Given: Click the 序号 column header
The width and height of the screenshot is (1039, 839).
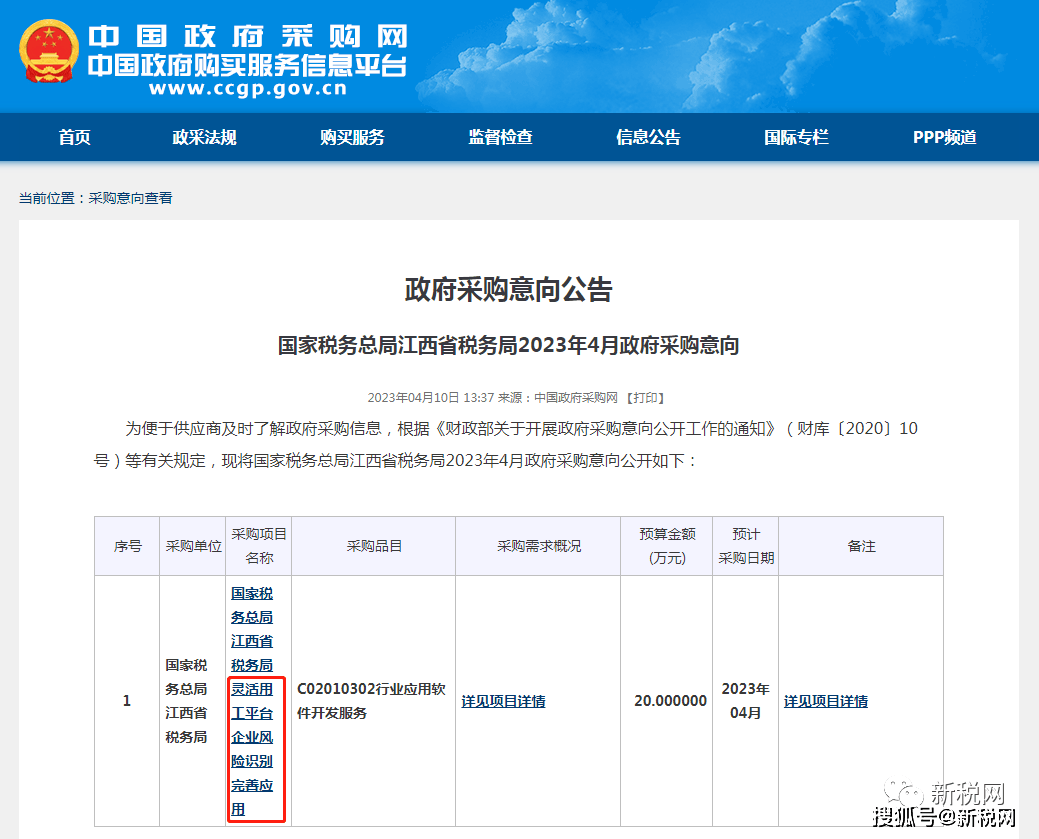Looking at the screenshot, I should (x=127, y=546).
